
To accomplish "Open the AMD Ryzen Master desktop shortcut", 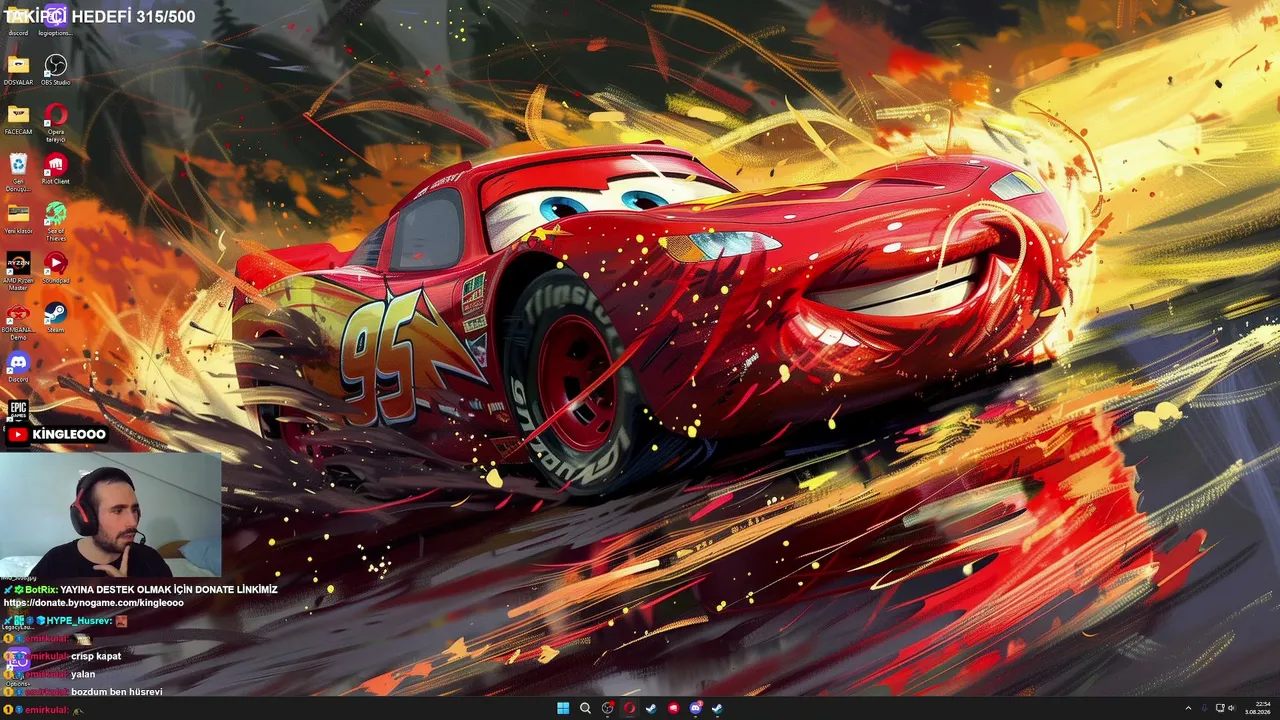I will click(18, 271).
